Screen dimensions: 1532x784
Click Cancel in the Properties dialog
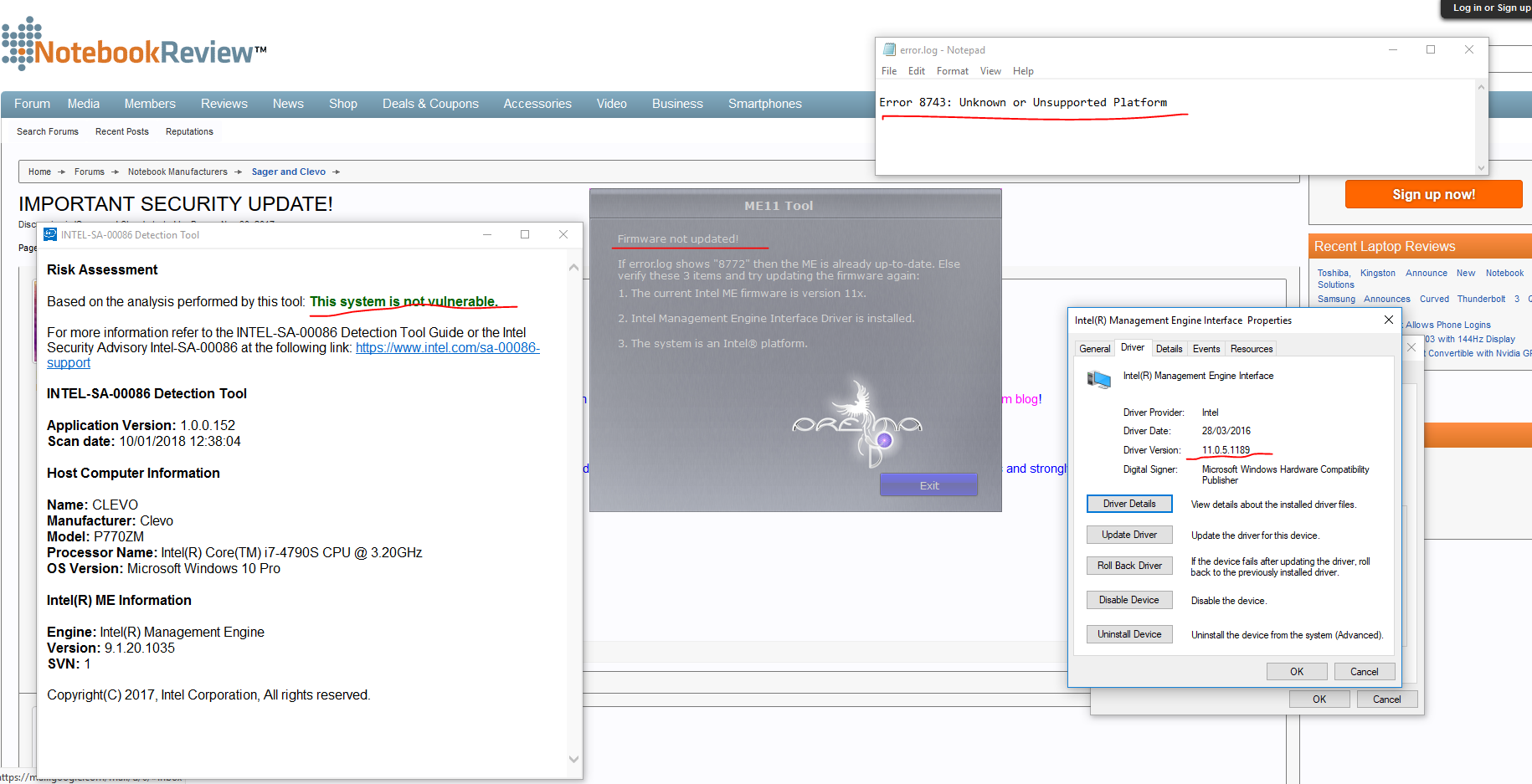click(1364, 671)
